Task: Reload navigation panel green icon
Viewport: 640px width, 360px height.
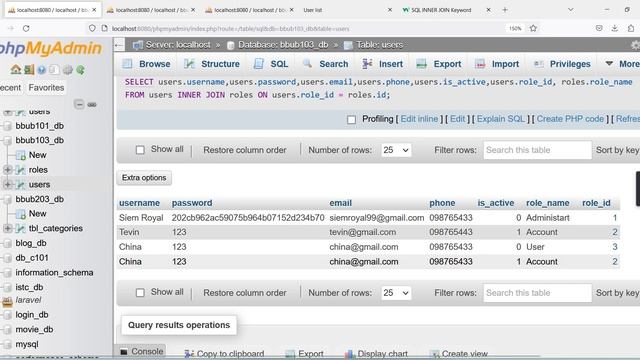Action: [80, 70]
